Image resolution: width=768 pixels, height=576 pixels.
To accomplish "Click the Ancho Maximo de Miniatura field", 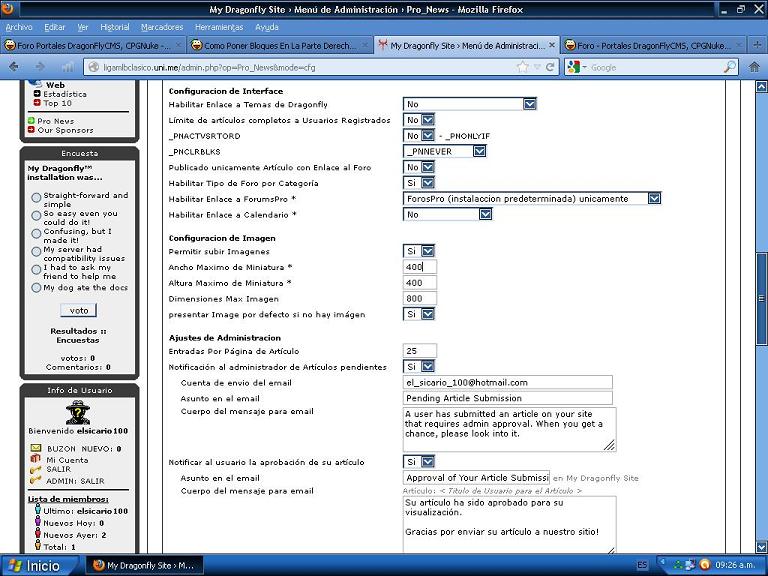I will 420,267.
